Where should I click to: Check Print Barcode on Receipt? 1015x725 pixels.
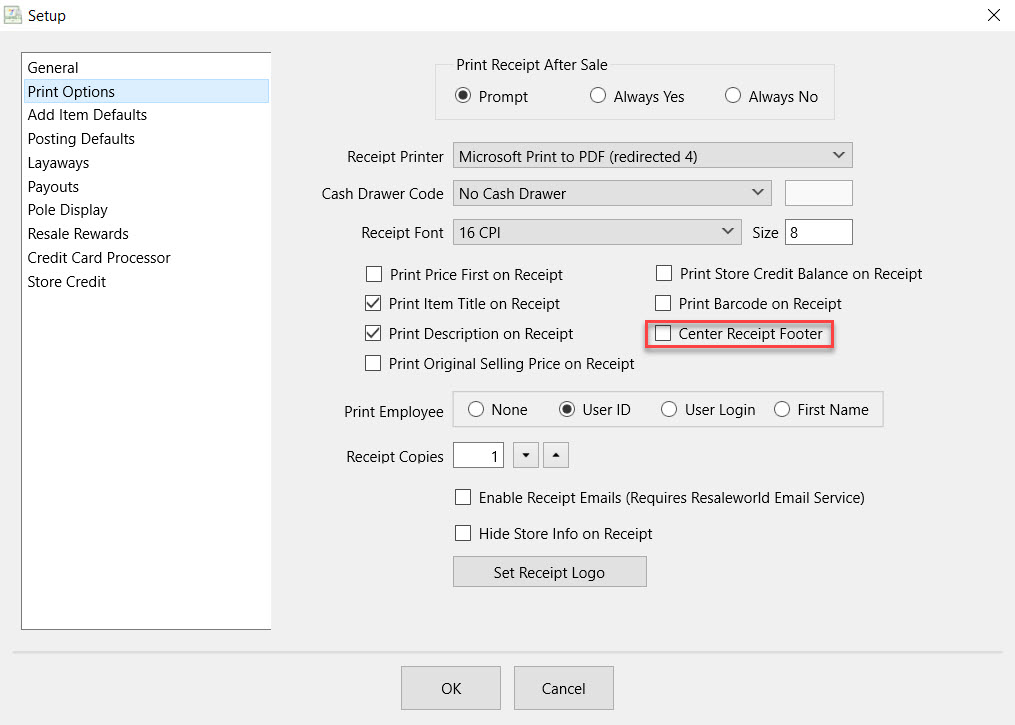tap(664, 303)
